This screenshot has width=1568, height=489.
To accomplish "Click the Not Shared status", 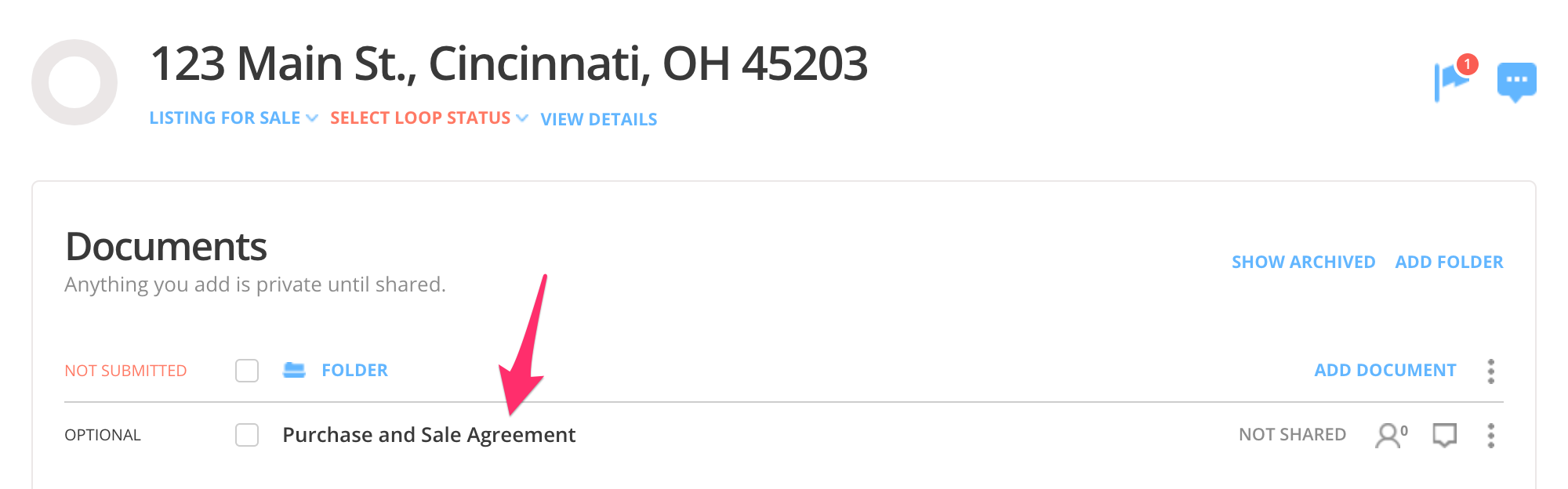I will 1292,435.
